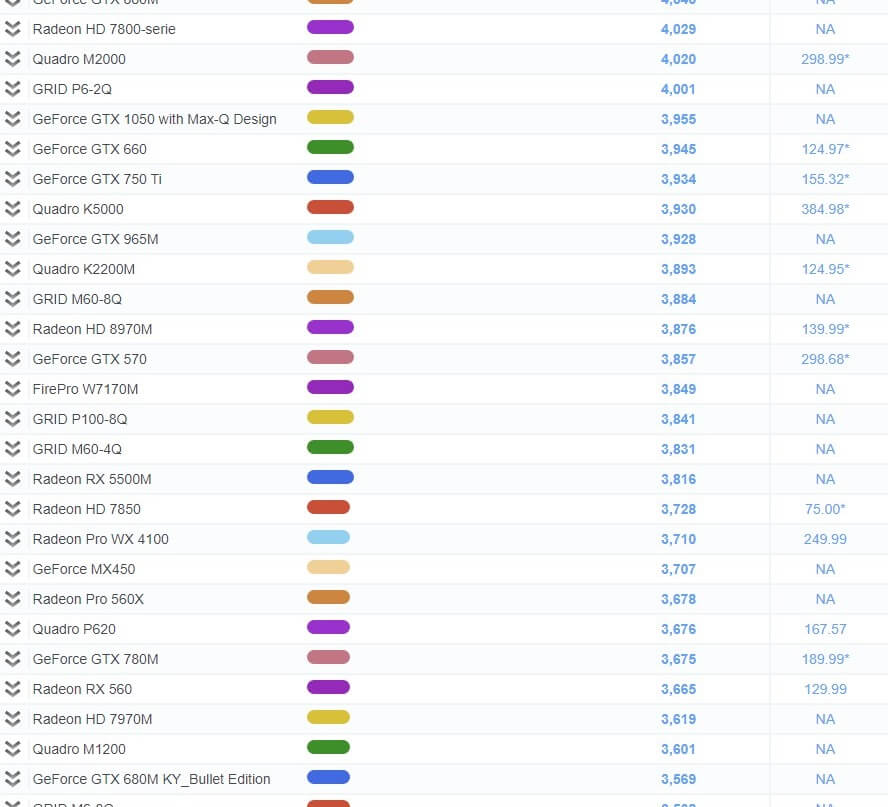Screen dimensions: 888x807
Task: Click score 3,728 for Radeon HD 7850
Action: point(678,509)
